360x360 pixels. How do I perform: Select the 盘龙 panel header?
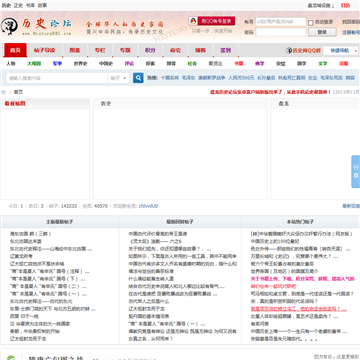[x=284, y=104]
